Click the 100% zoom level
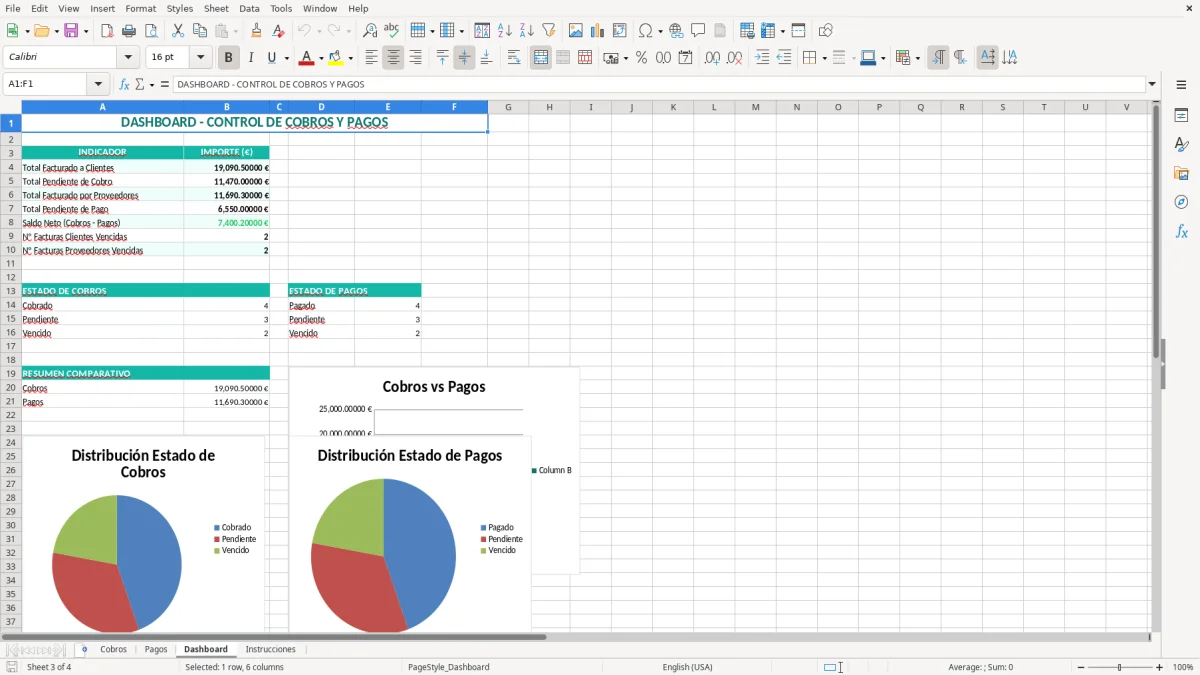1200x675 pixels. [x=1183, y=667]
